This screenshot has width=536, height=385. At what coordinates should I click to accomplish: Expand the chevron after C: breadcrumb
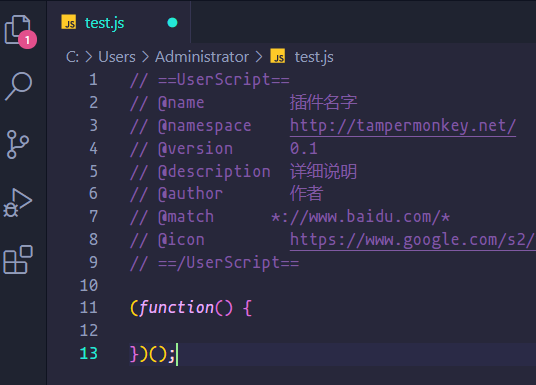click(x=89, y=57)
